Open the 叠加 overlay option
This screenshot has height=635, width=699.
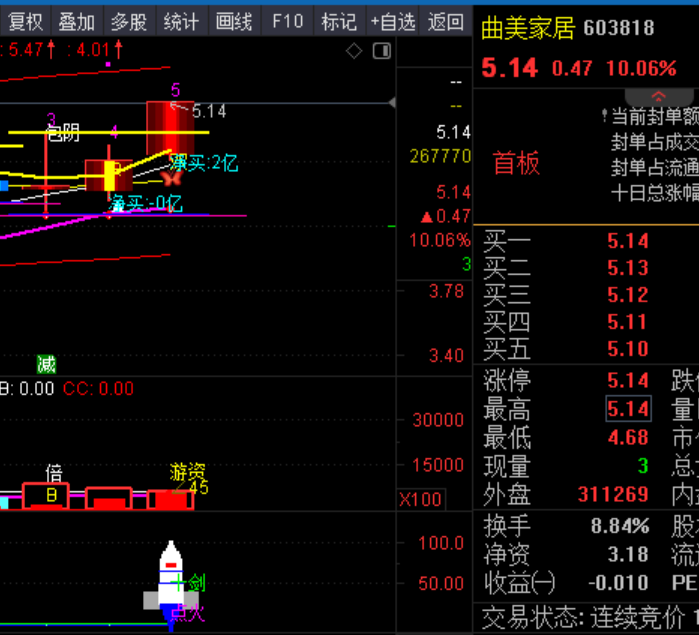77,21
